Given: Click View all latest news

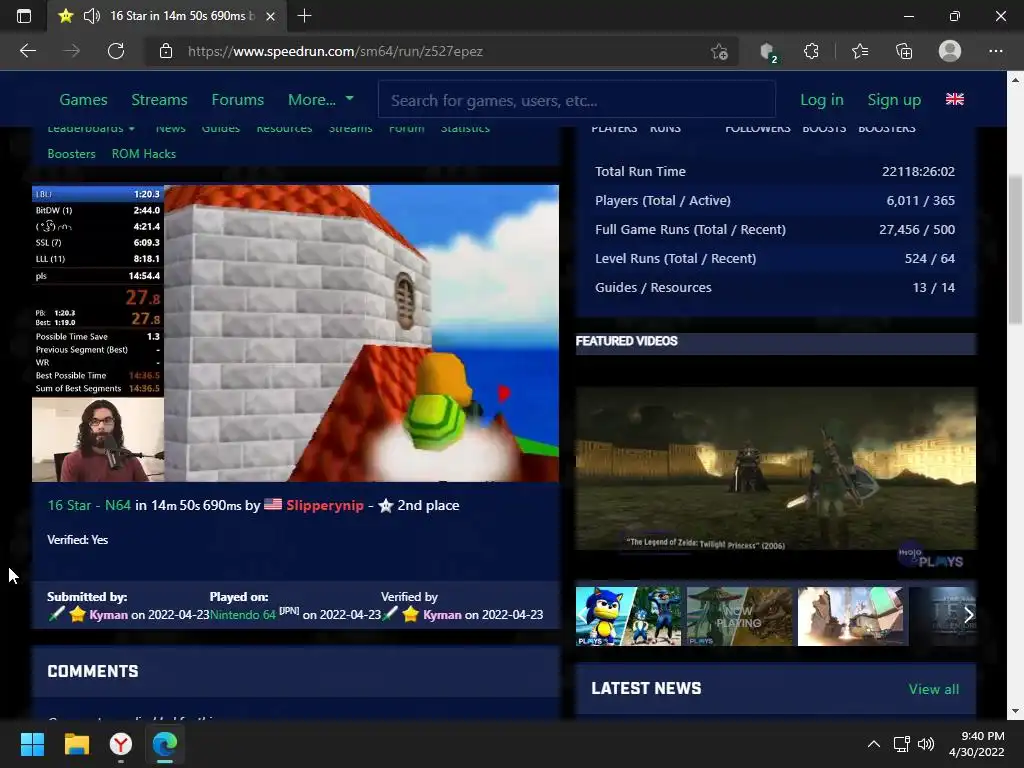Looking at the screenshot, I should coord(934,689).
